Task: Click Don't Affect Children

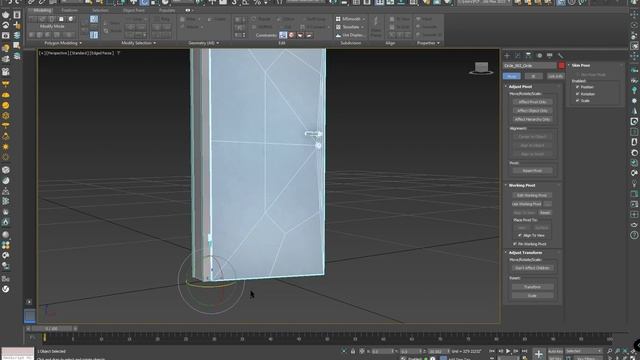Action: click(x=532, y=268)
